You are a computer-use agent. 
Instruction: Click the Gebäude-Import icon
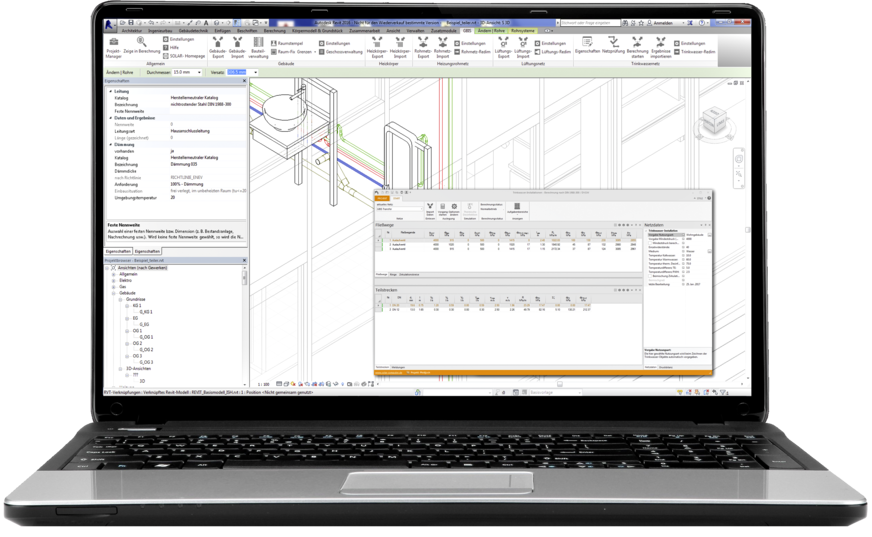[x=236, y=45]
